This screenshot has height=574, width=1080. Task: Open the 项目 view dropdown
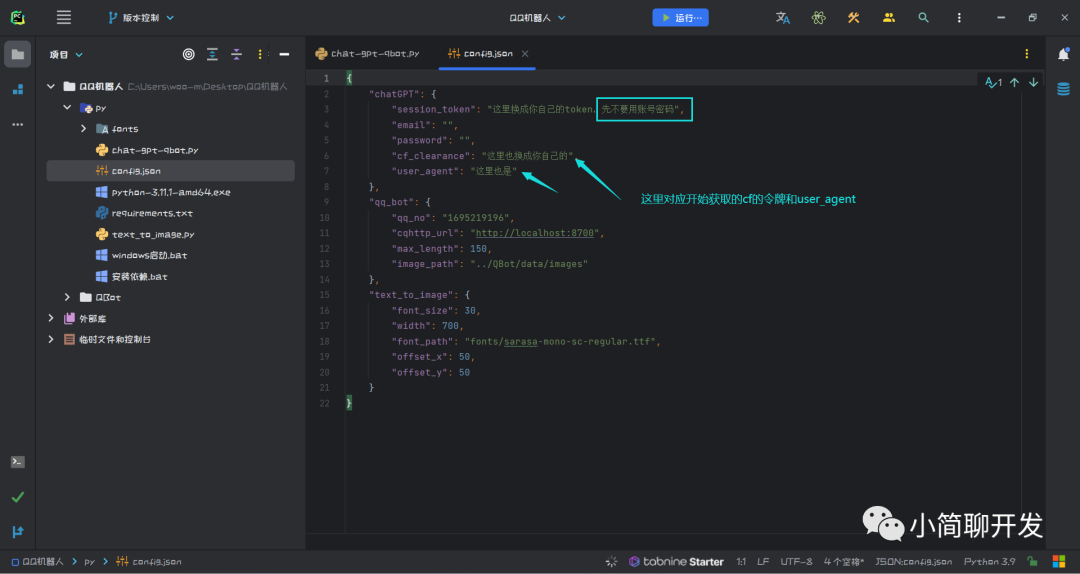[66, 54]
